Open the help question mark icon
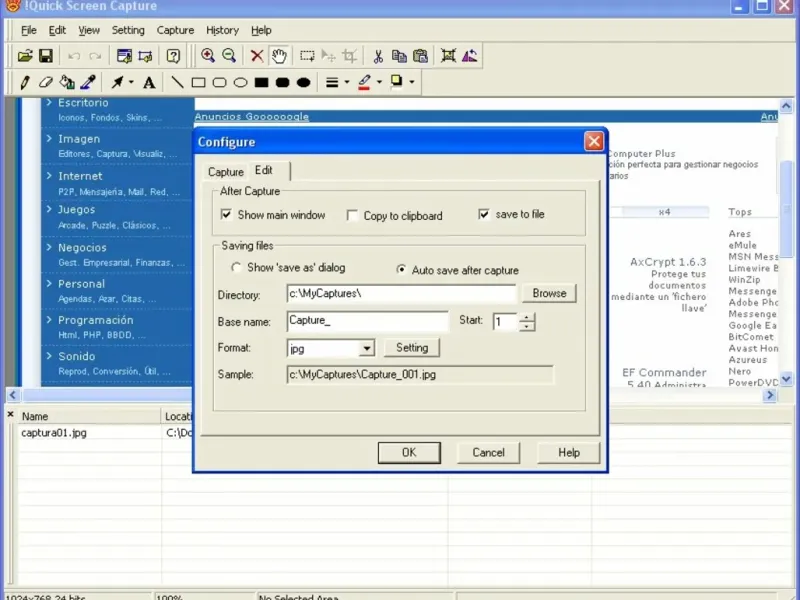Viewport: 800px width, 600px height. point(173,56)
